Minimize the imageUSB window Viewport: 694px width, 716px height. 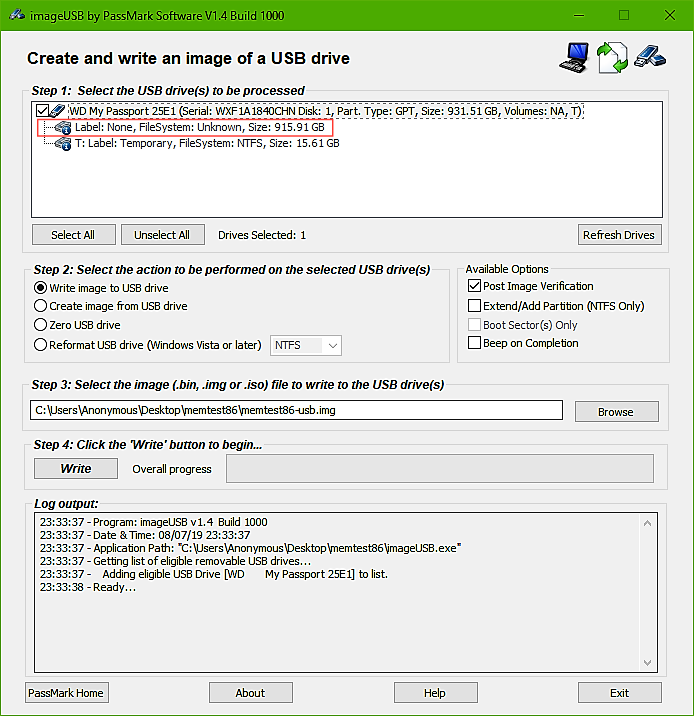pyautogui.click(x=579, y=15)
